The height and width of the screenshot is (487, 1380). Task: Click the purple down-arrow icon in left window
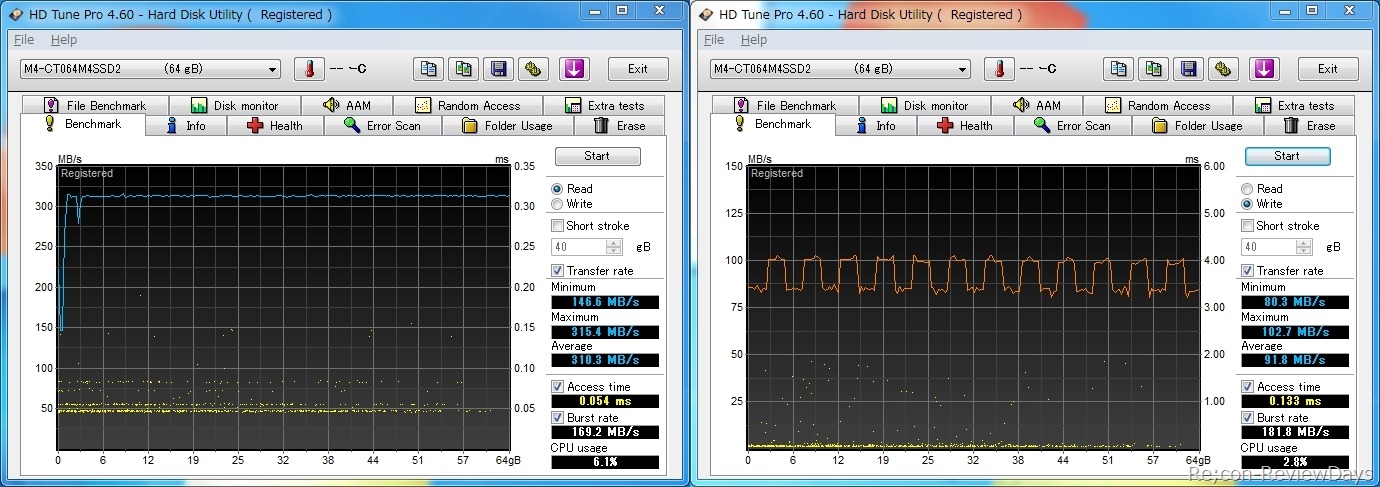click(576, 69)
